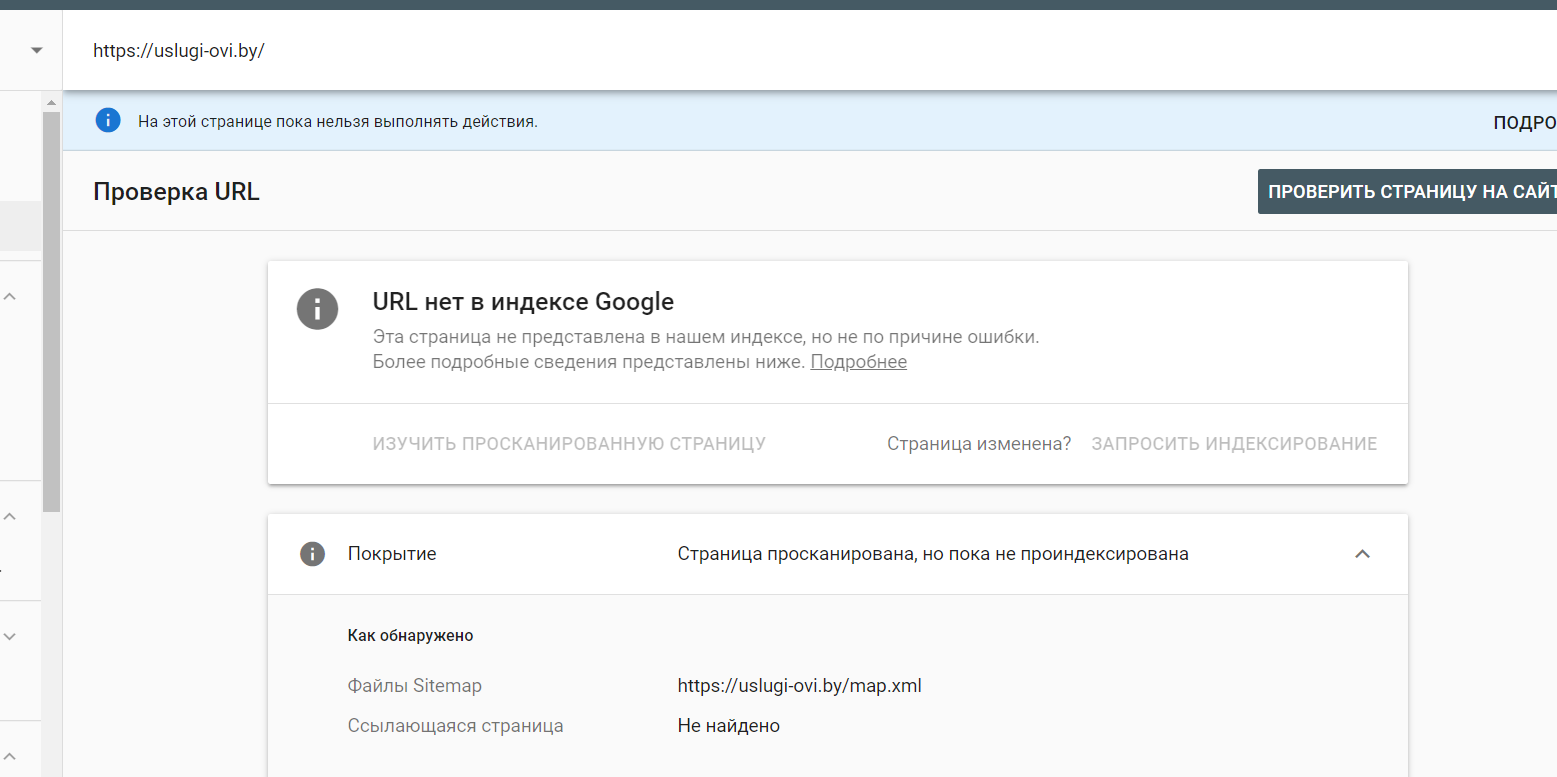This screenshot has height=777, width=1557.
Task: Collapse the second sidebar section chevron
Action: click(10, 517)
